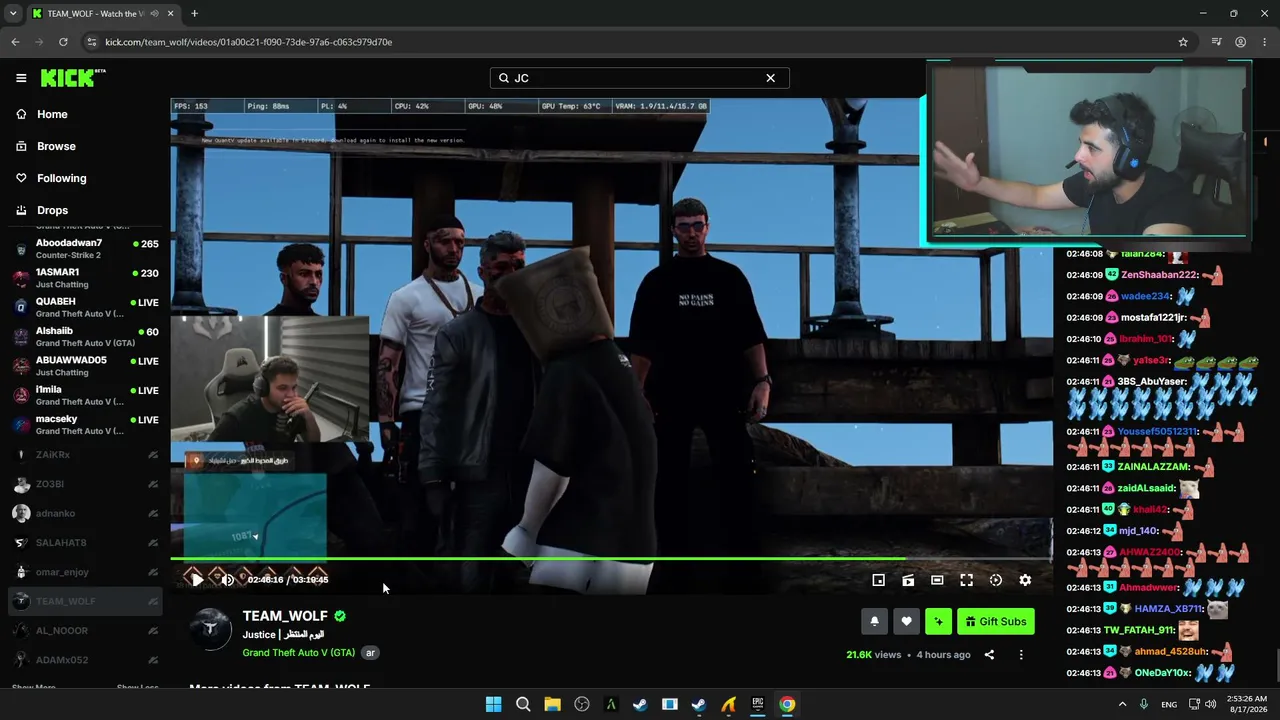Select offline channel adnanko
This screenshot has width=1280, height=720.
coord(85,513)
